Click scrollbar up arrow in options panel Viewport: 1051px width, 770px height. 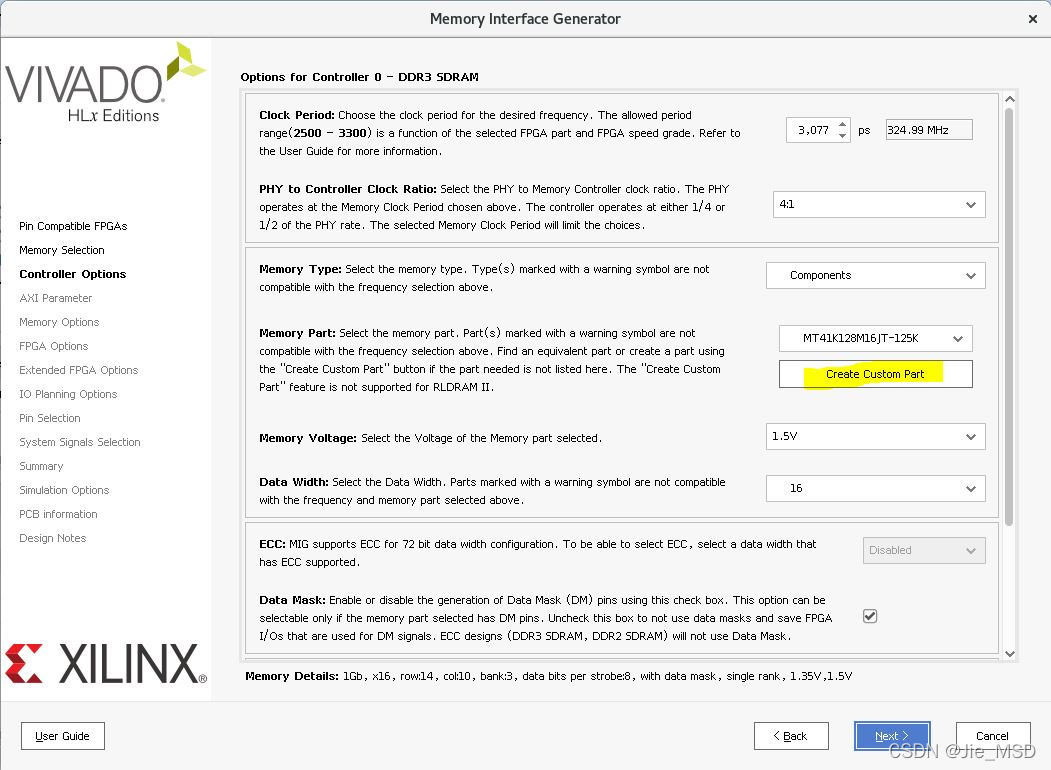coord(1009,99)
